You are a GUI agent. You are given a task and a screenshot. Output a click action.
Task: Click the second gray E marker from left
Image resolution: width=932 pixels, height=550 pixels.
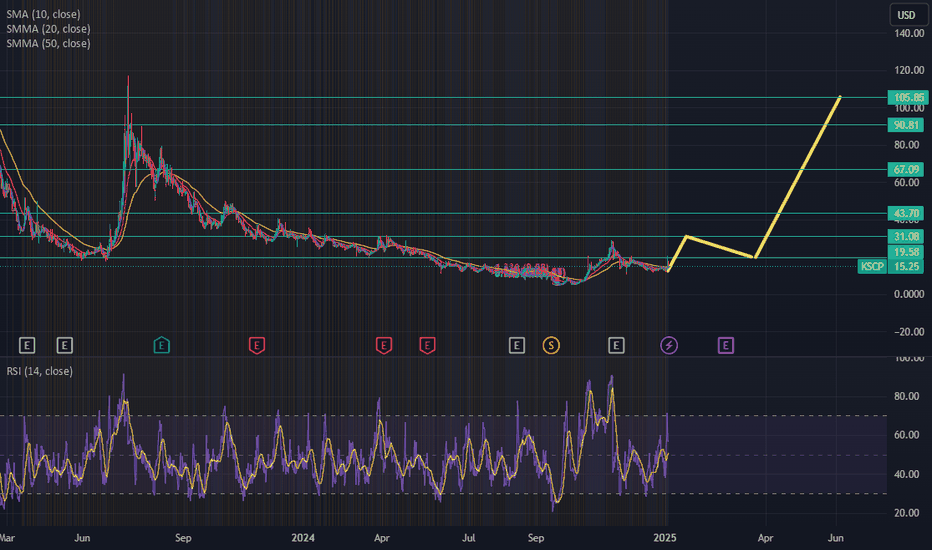(65, 345)
